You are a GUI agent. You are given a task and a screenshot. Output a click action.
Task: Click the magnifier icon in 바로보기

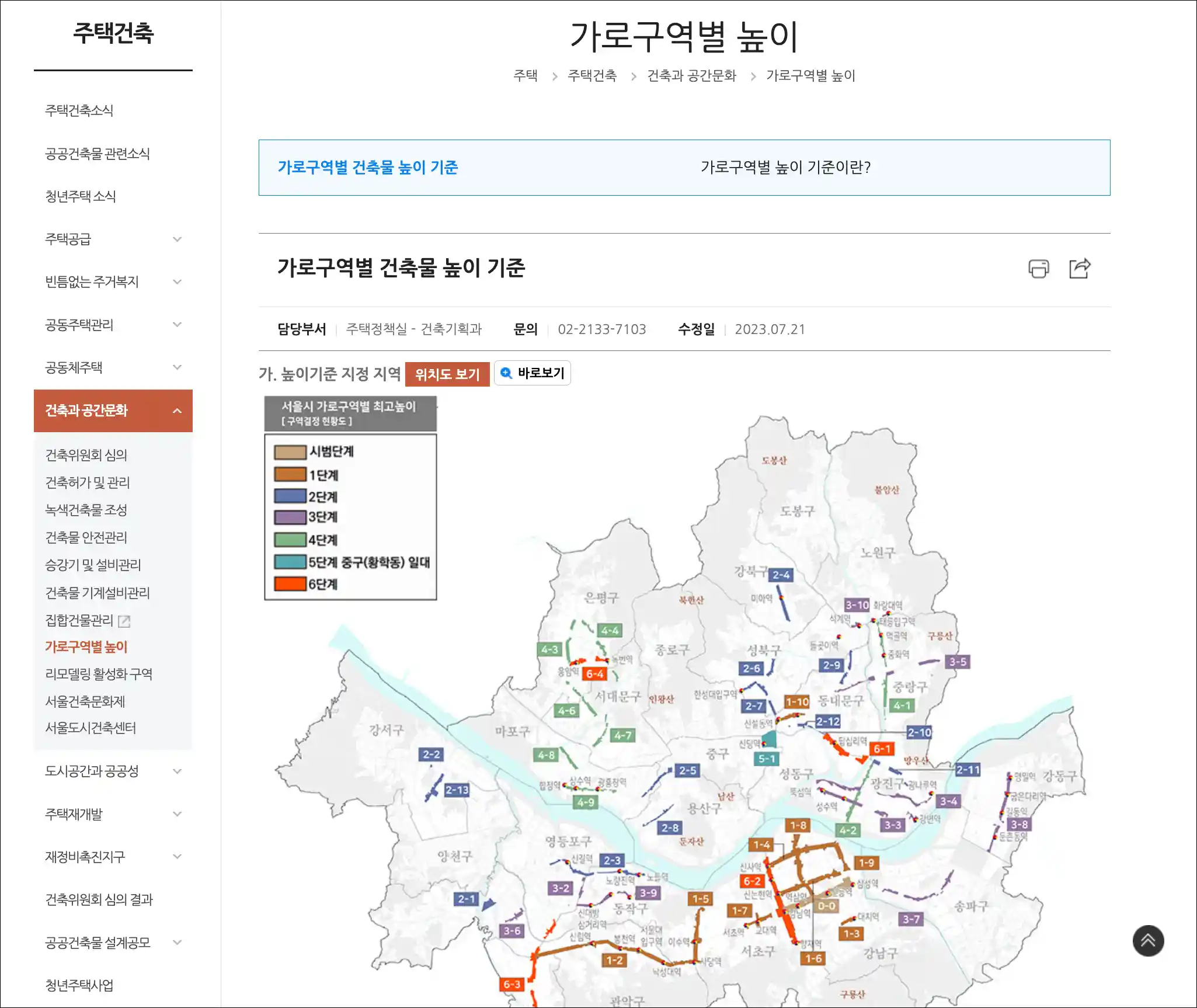pos(506,373)
